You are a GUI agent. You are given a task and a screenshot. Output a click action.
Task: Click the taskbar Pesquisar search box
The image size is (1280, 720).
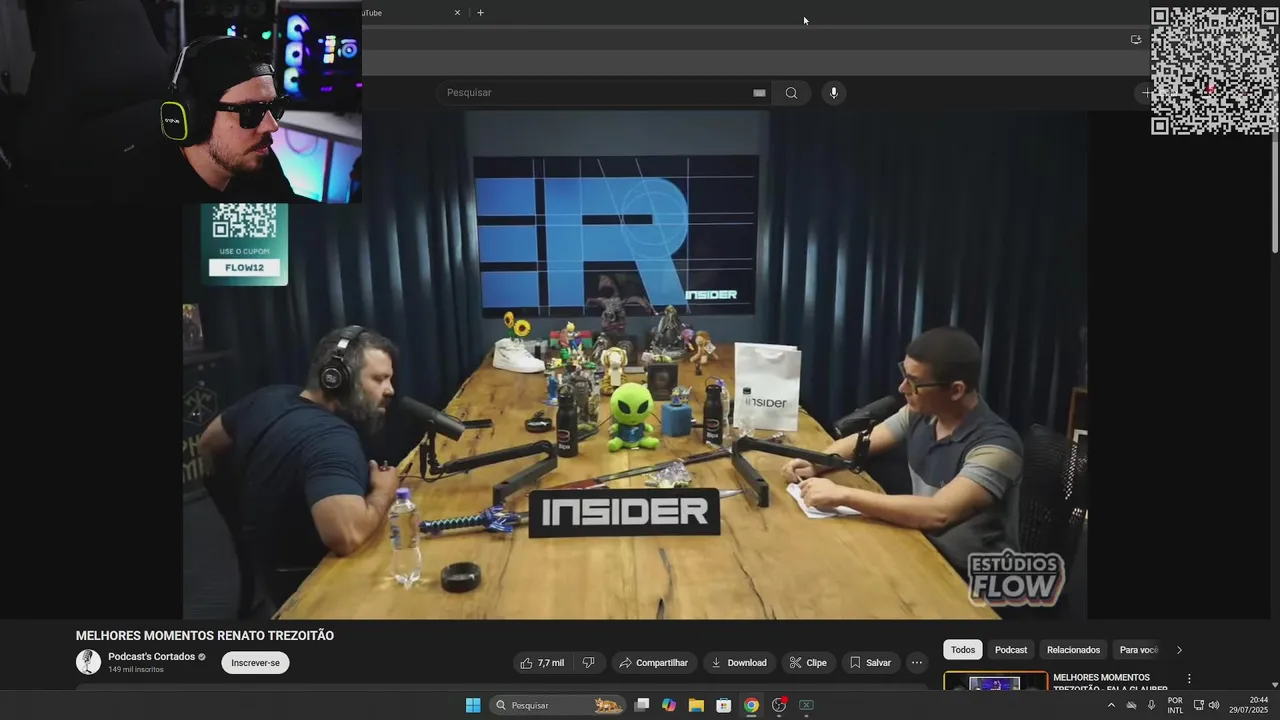click(x=559, y=705)
